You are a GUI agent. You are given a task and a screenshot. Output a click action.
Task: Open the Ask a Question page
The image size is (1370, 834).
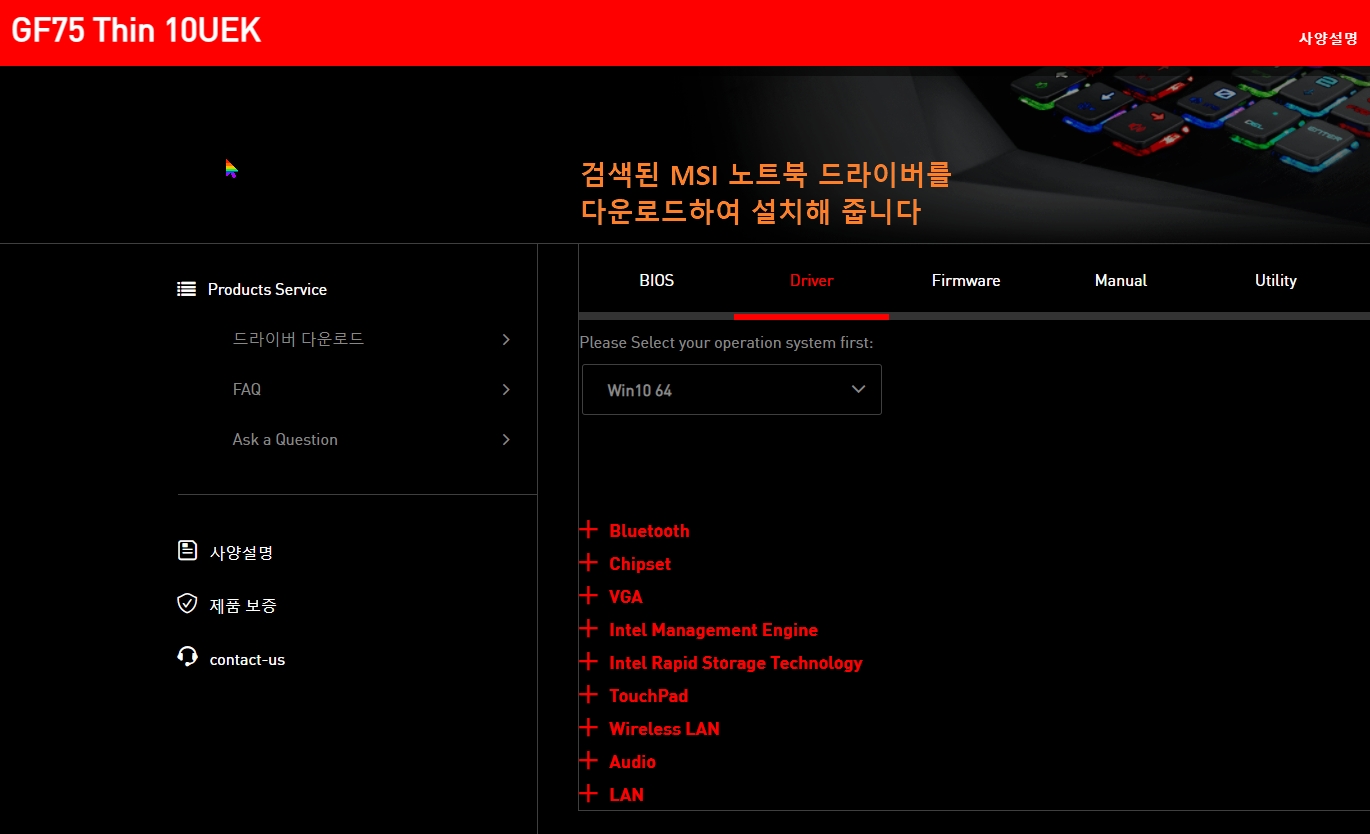285,439
